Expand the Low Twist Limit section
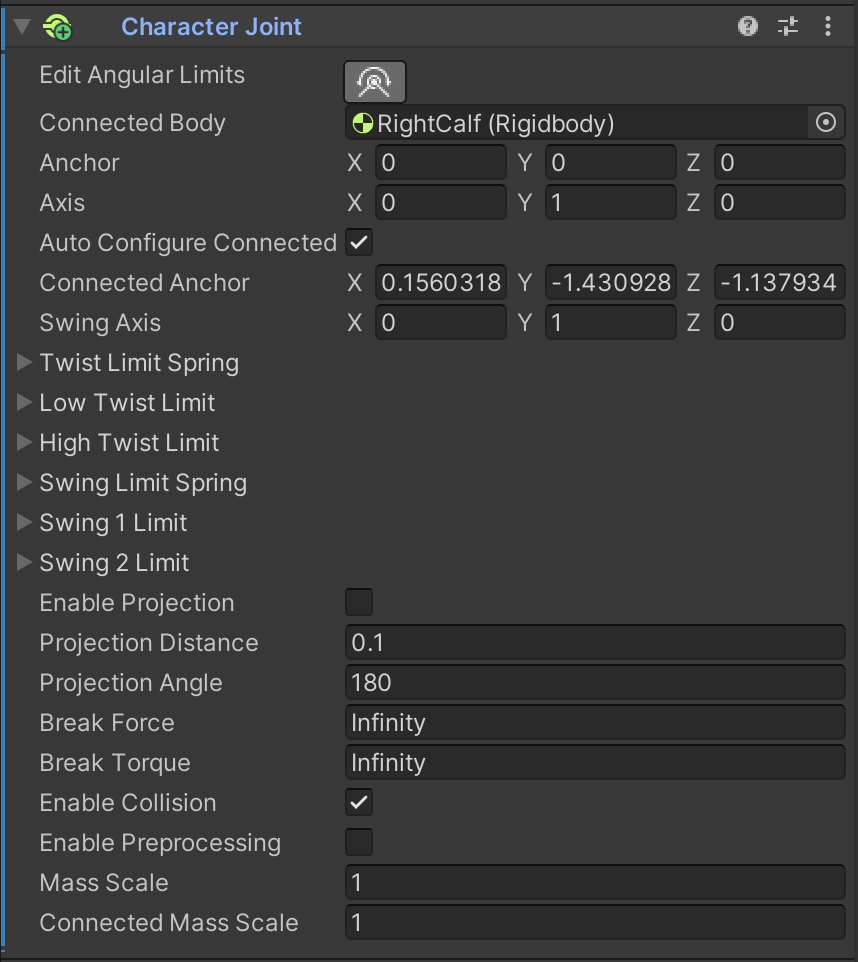This screenshot has width=858, height=962. [x=25, y=403]
